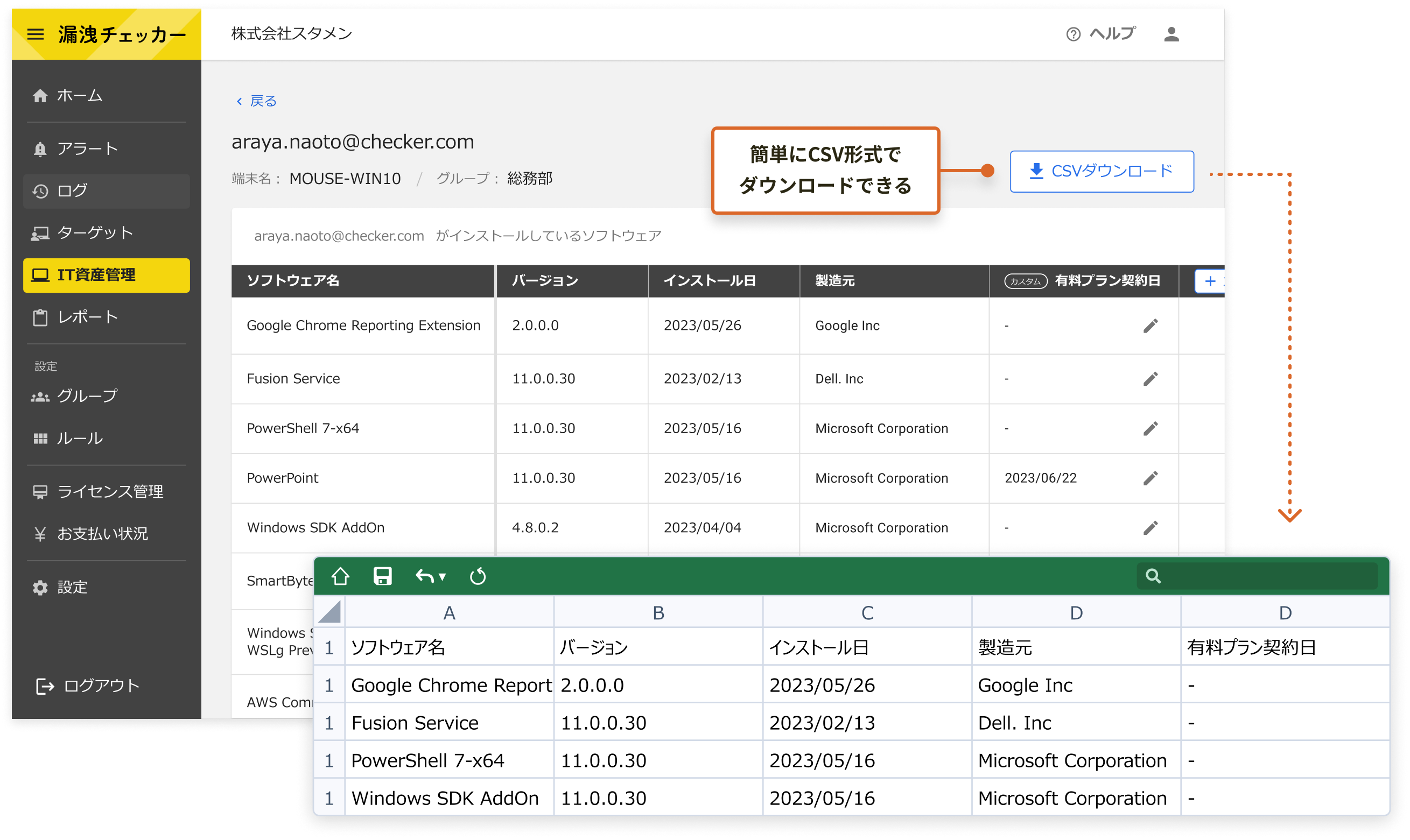Click the help question mark icon
The height and width of the screenshot is (840, 1410).
(1072, 34)
